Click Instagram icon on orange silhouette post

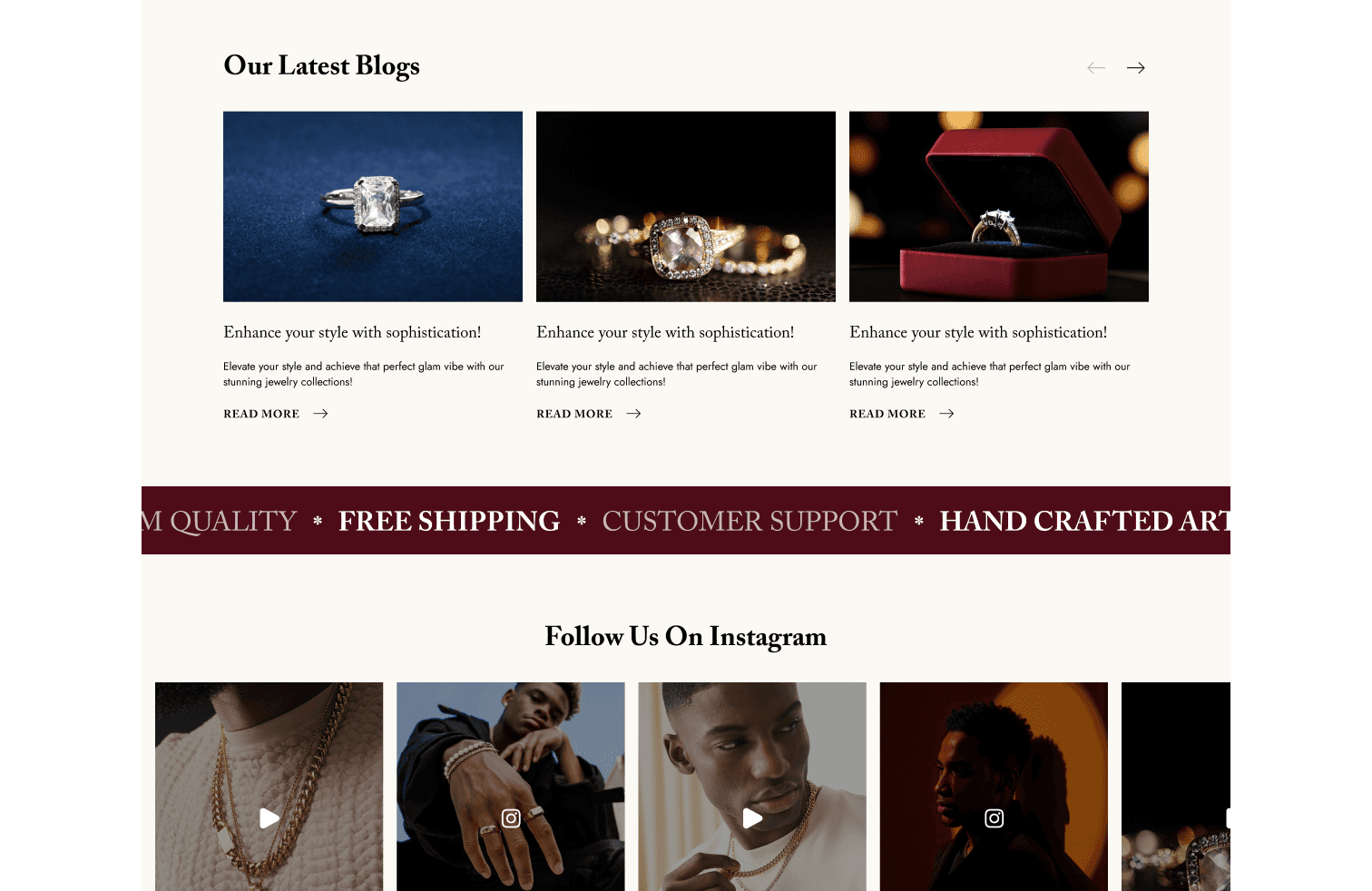click(x=995, y=818)
